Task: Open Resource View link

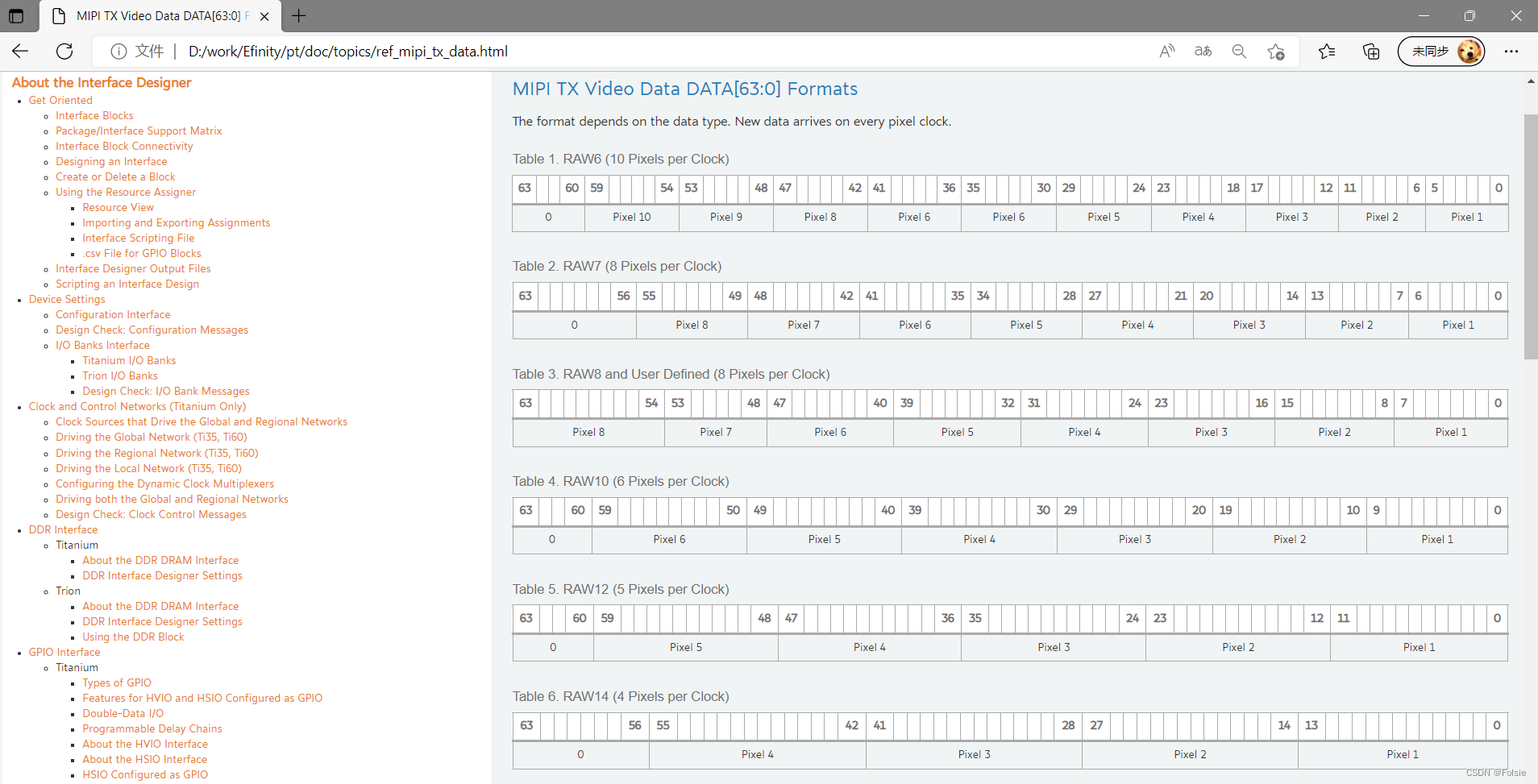Action: tap(118, 207)
